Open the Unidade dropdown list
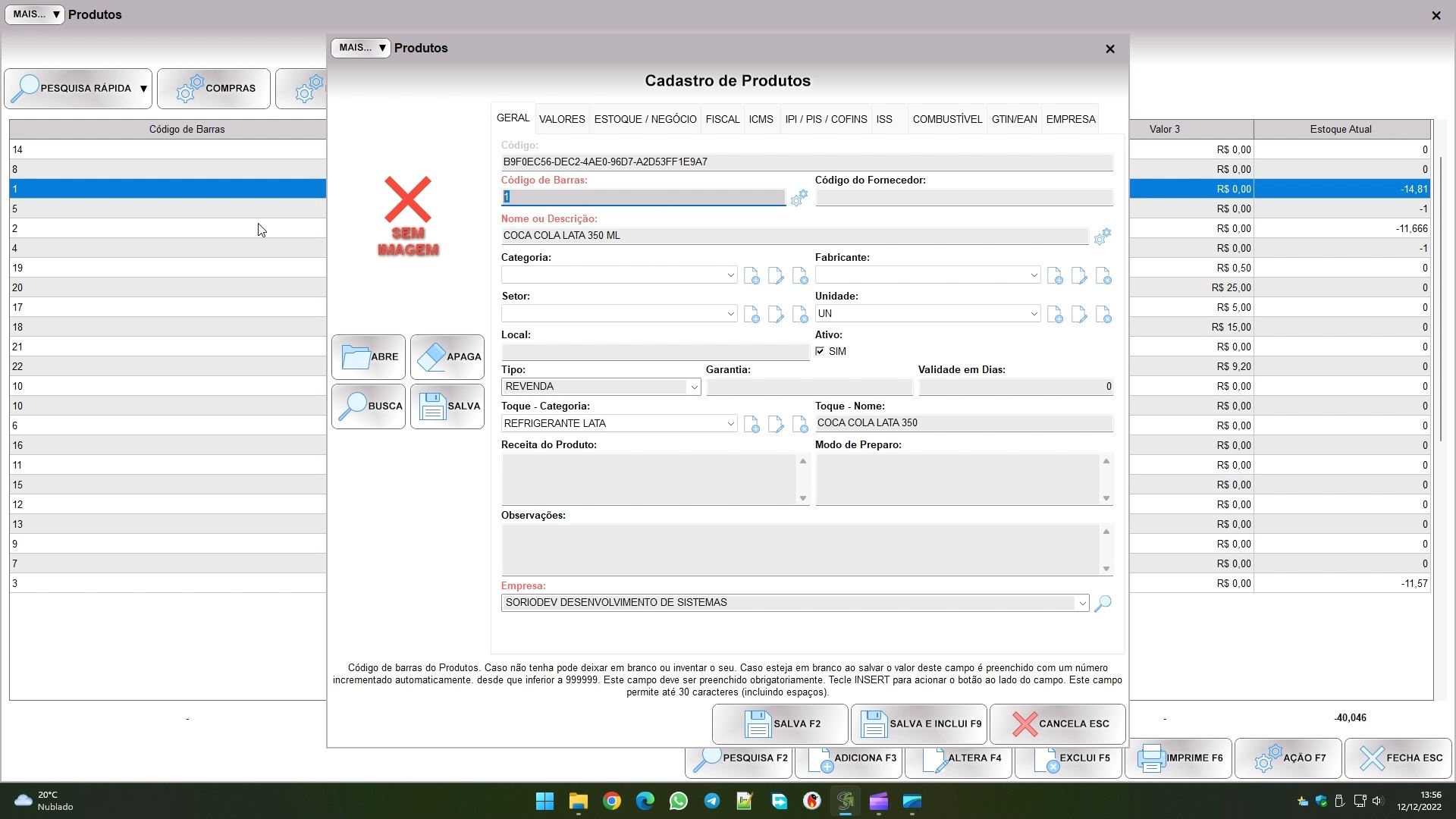Screen dimensions: 1456x819 1034,314
